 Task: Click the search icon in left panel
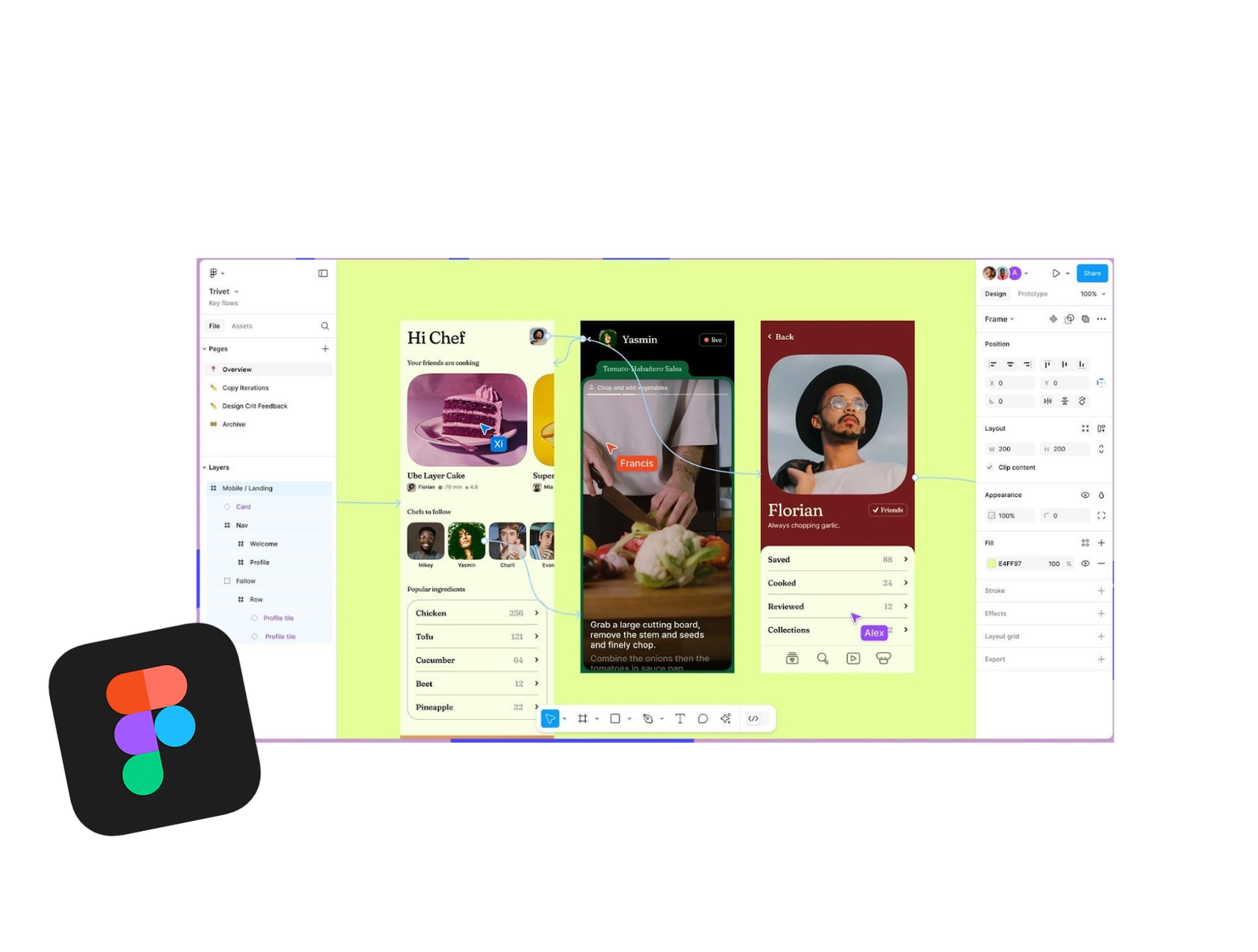click(325, 325)
